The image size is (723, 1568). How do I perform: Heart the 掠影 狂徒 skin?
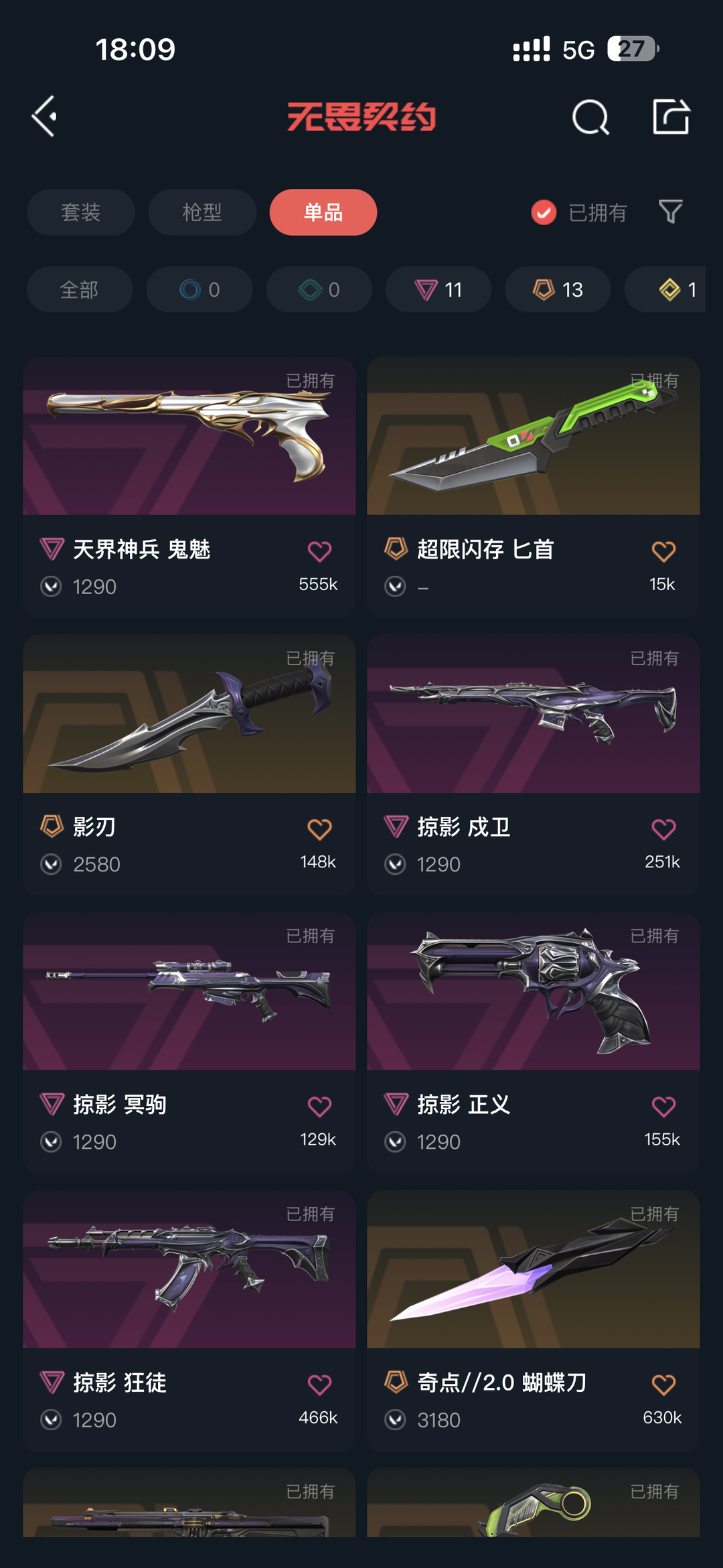click(x=319, y=1384)
